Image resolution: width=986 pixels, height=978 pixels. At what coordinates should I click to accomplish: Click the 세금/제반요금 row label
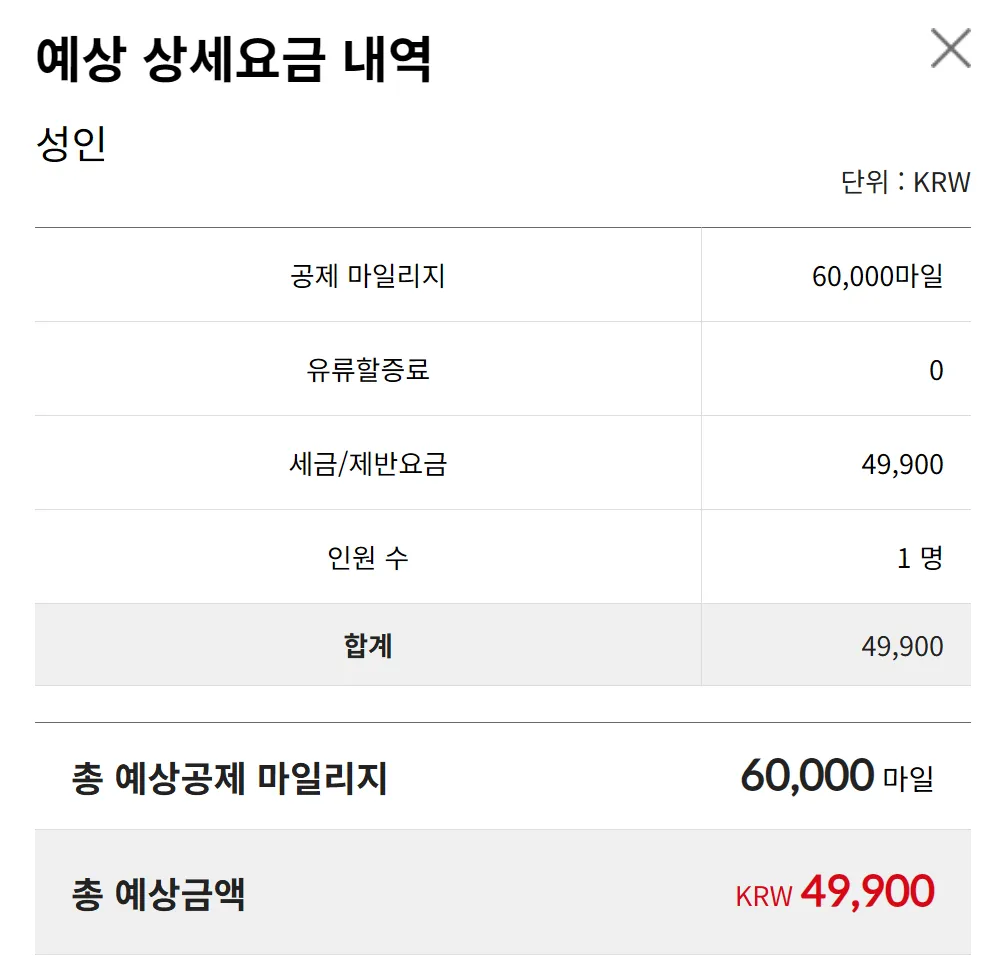click(367, 464)
